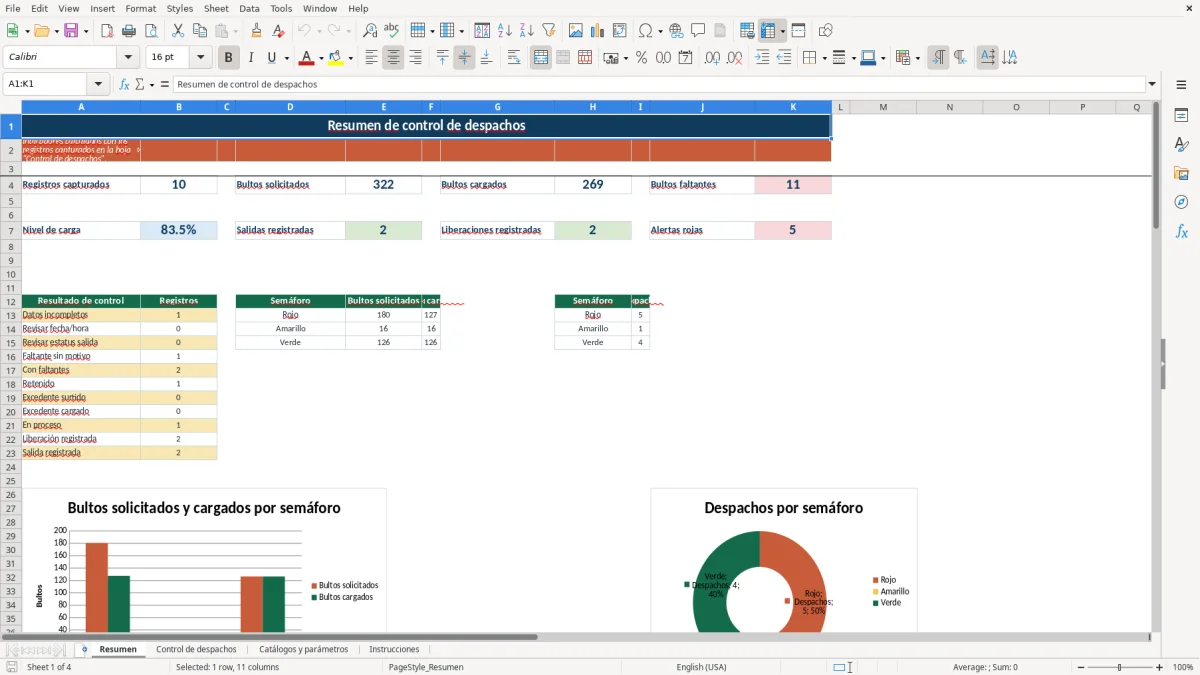Open the Save button dropdown arrow

point(85,31)
